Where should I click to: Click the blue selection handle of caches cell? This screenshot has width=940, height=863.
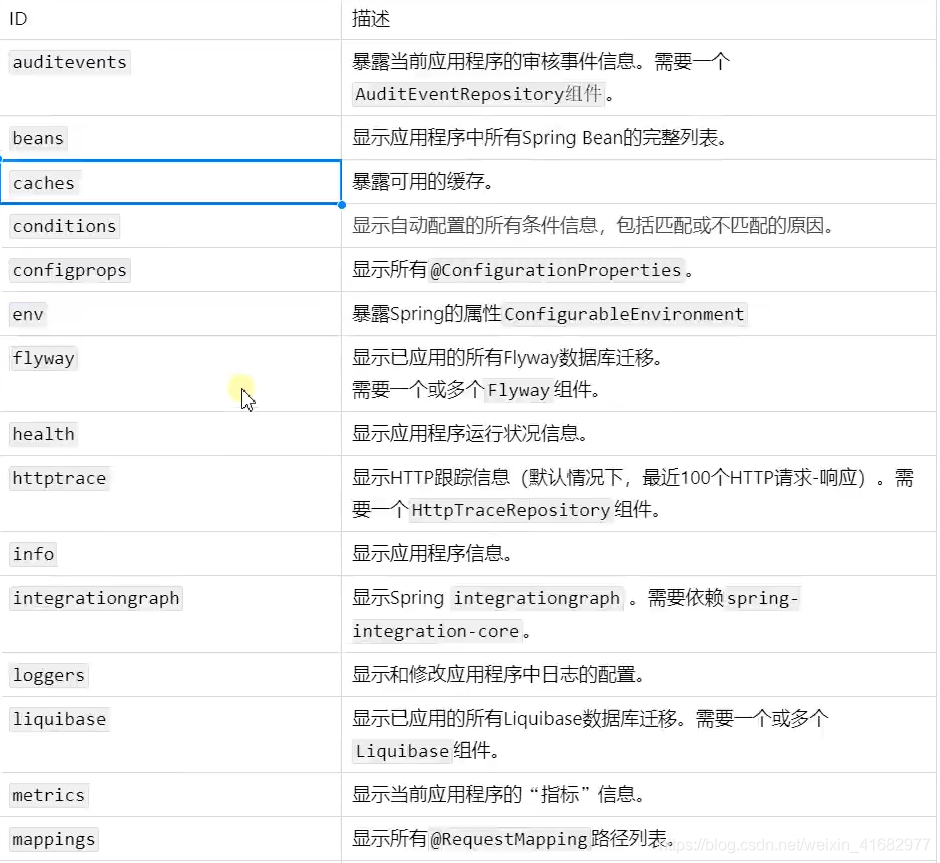[x=342, y=205]
